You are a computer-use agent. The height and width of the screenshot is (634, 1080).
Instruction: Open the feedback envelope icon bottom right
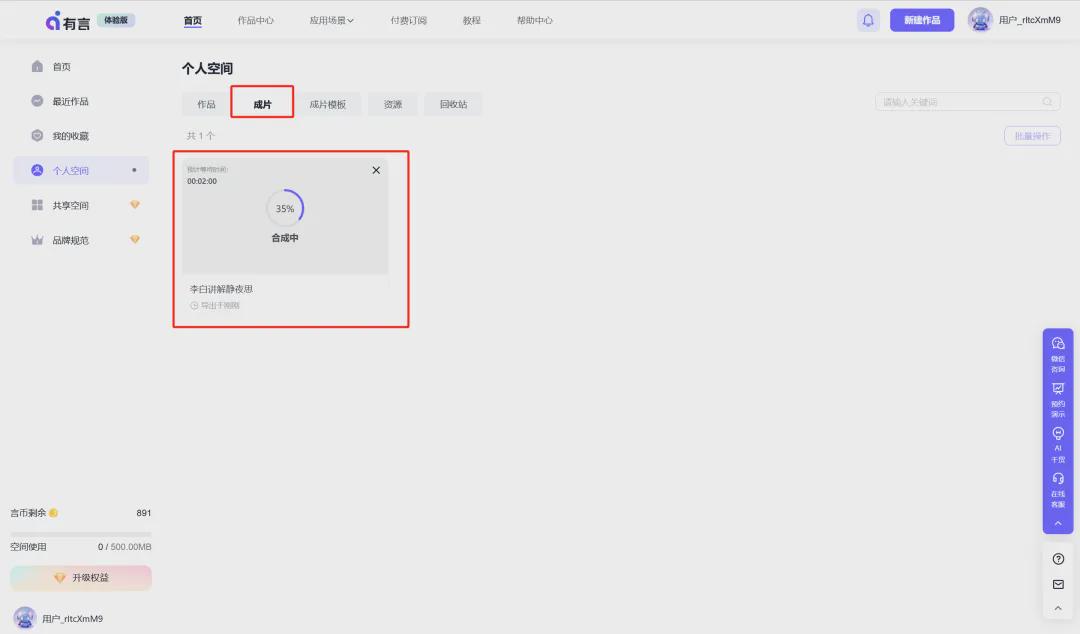pos(1057,584)
